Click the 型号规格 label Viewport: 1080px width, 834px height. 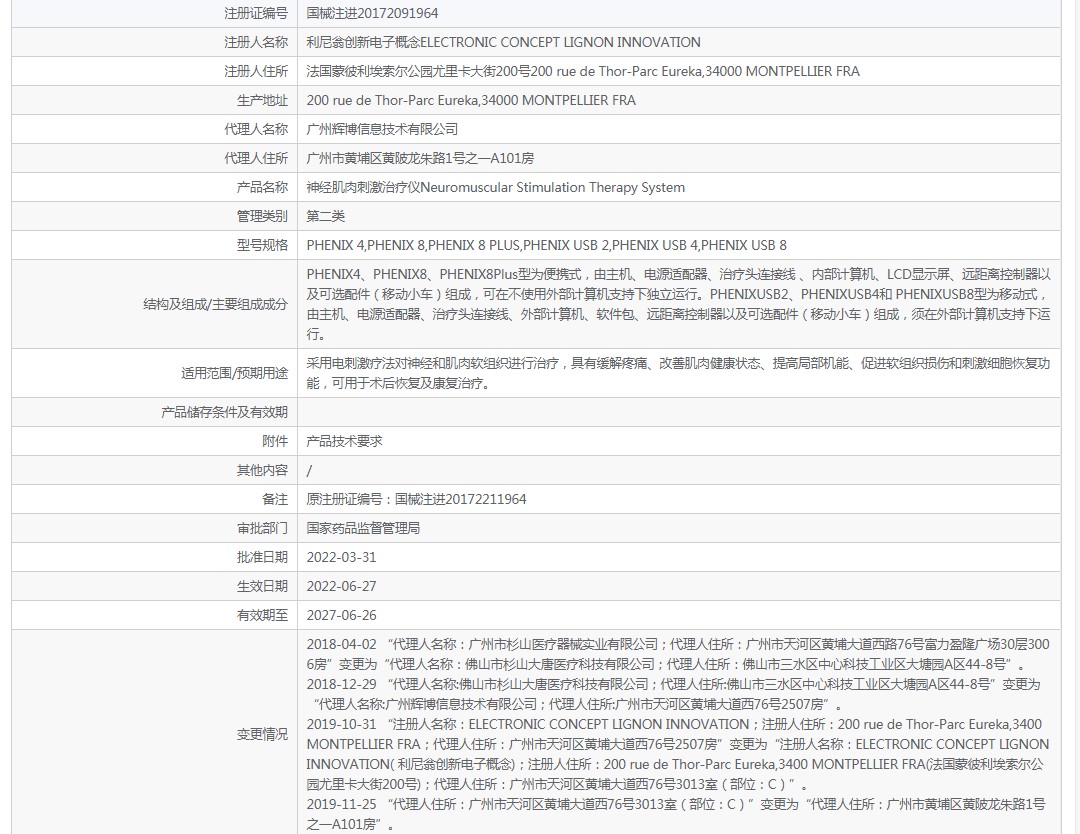(x=262, y=244)
